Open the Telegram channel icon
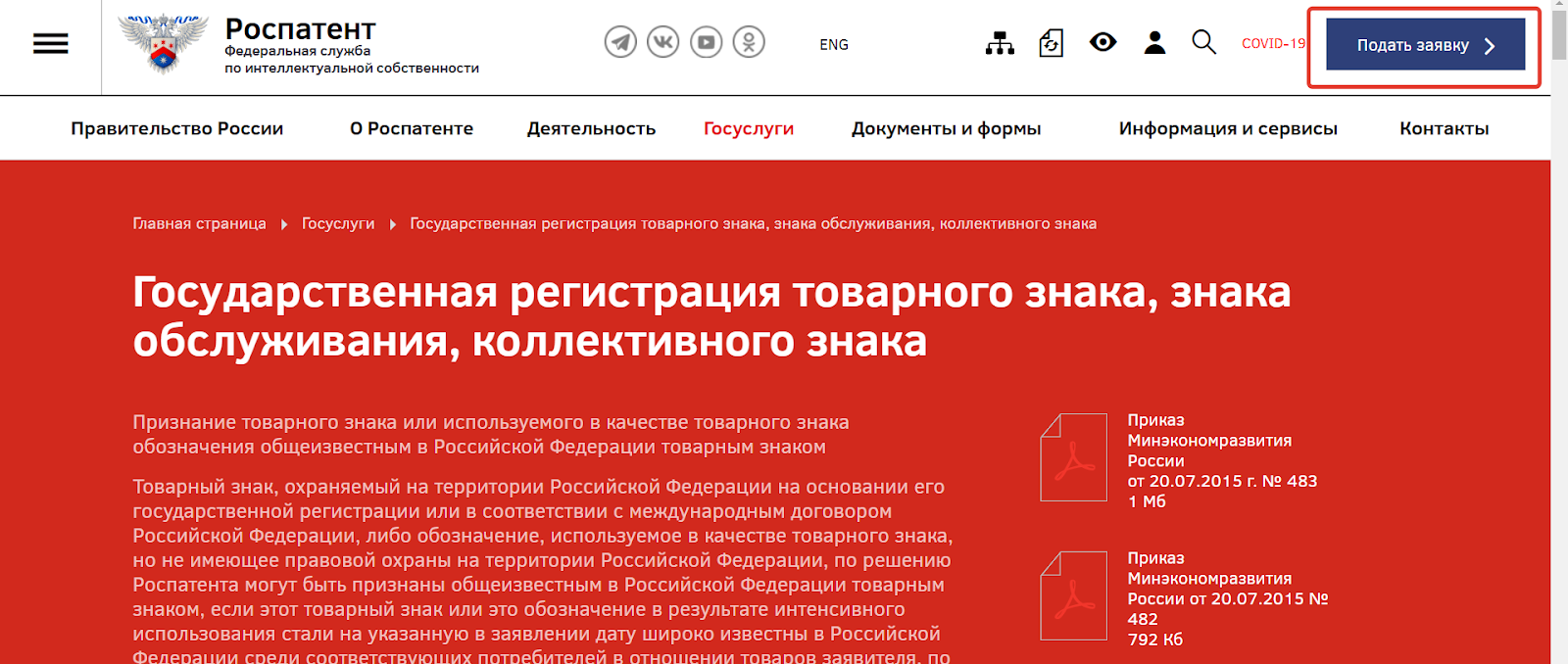 [x=620, y=42]
